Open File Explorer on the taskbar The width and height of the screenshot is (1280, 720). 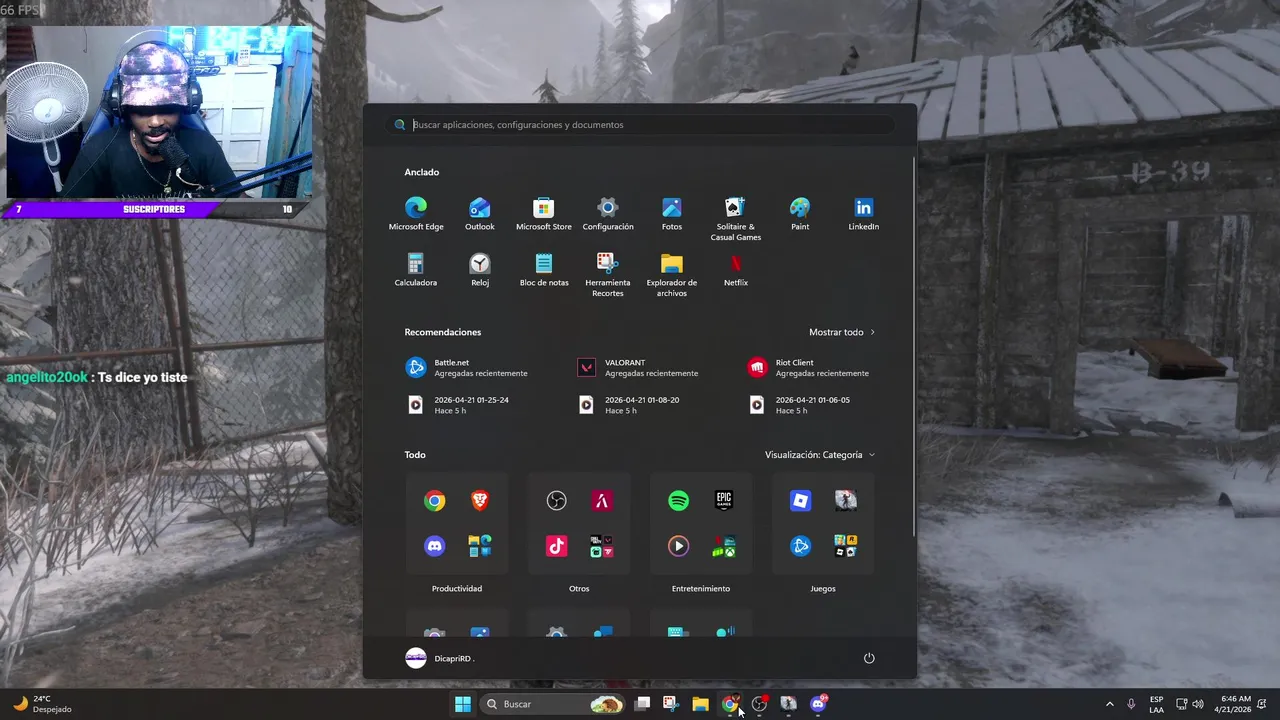pos(700,704)
